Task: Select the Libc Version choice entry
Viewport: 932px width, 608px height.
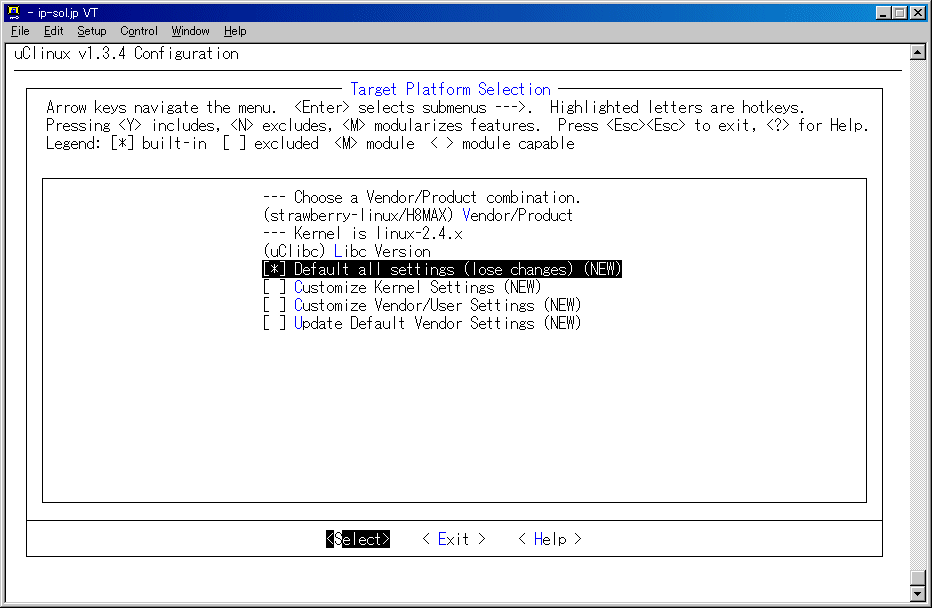Action: 347,251
